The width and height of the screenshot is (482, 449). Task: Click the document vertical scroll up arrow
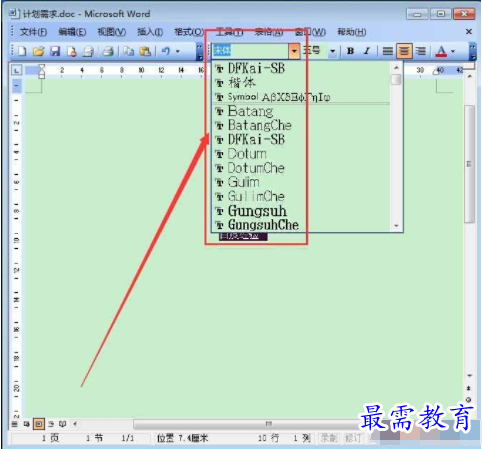pos(469,76)
